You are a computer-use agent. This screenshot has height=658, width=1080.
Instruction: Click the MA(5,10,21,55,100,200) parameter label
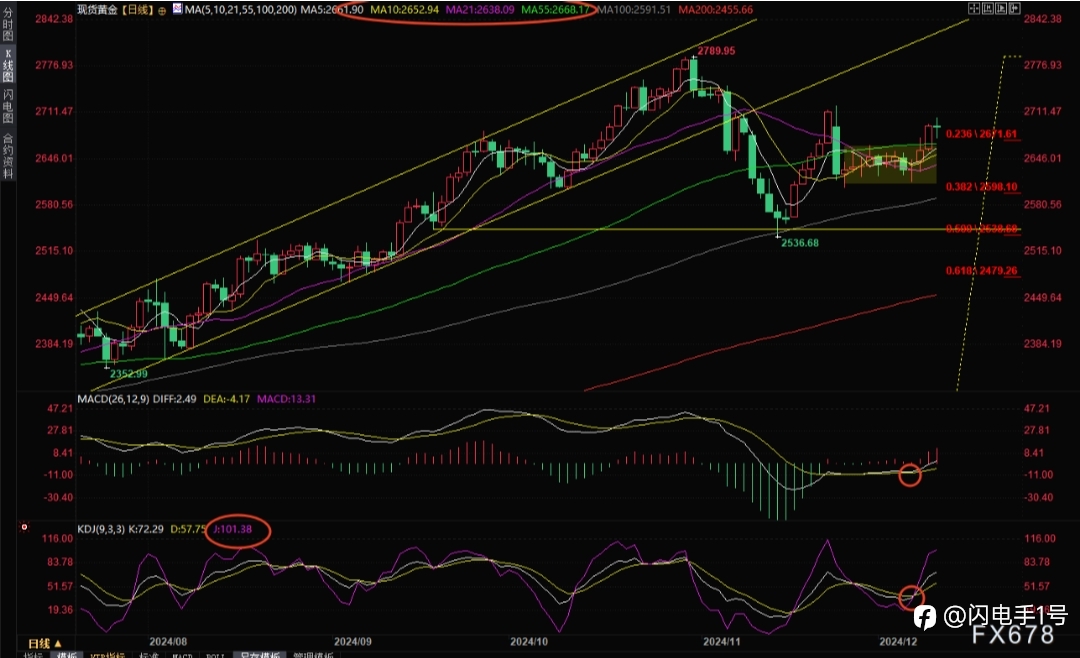point(241,10)
